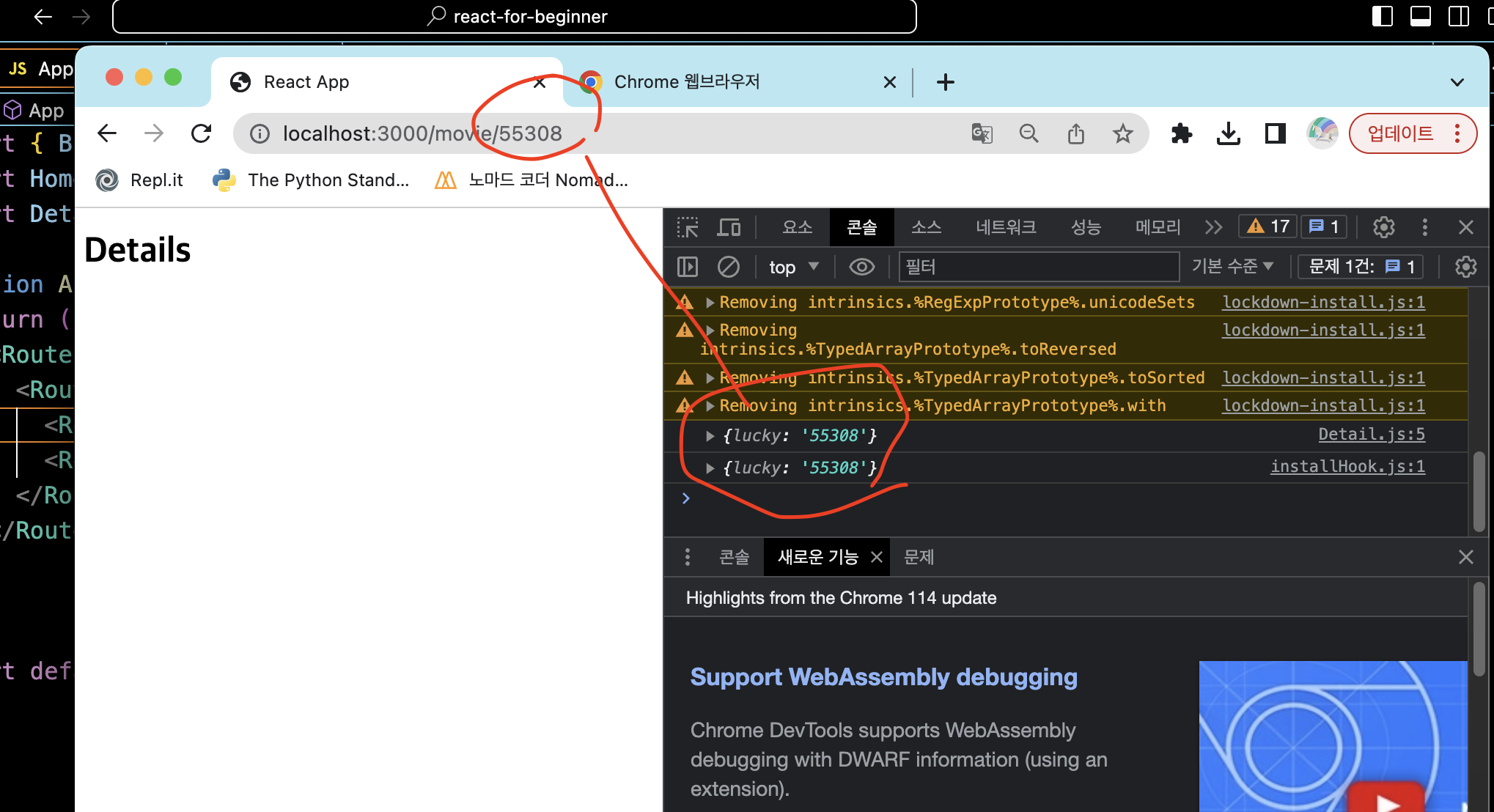Toggle the device toolbar icon
The width and height of the screenshot is (1494, 812).
pyautogui.click(x=728, y=227)
